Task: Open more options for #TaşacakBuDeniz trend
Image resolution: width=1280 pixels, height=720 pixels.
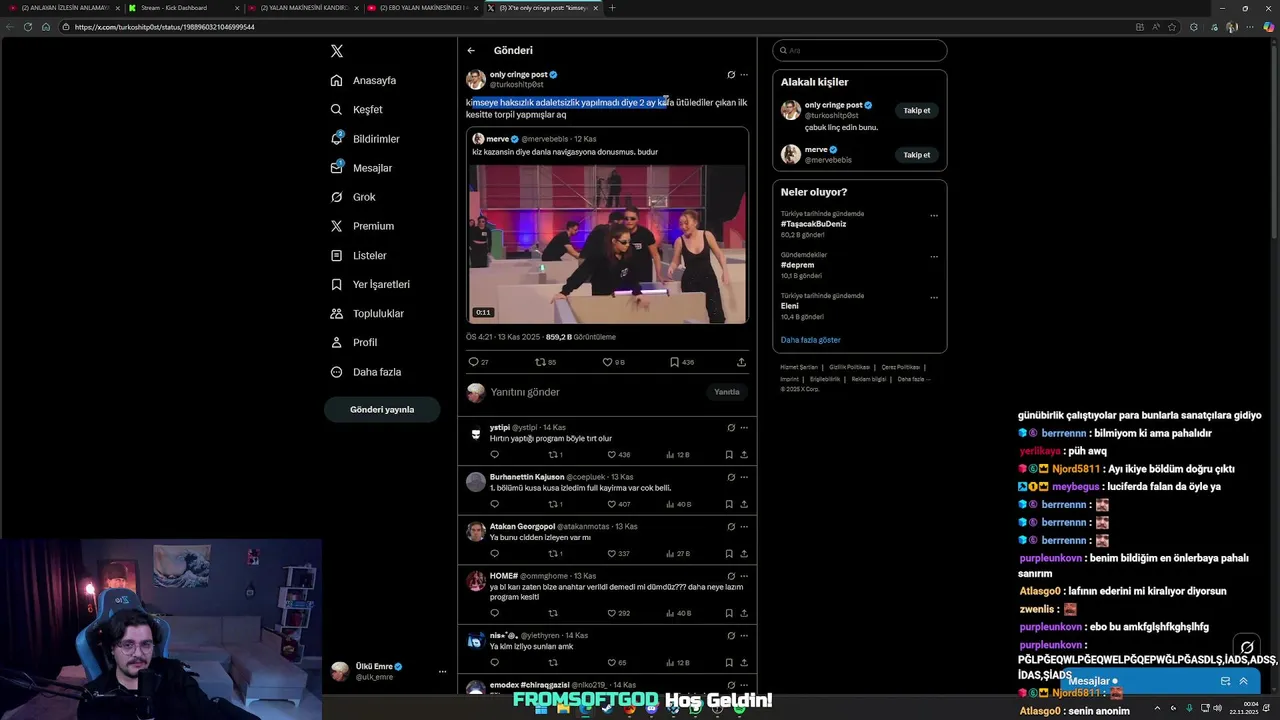Action: point(934,215)
